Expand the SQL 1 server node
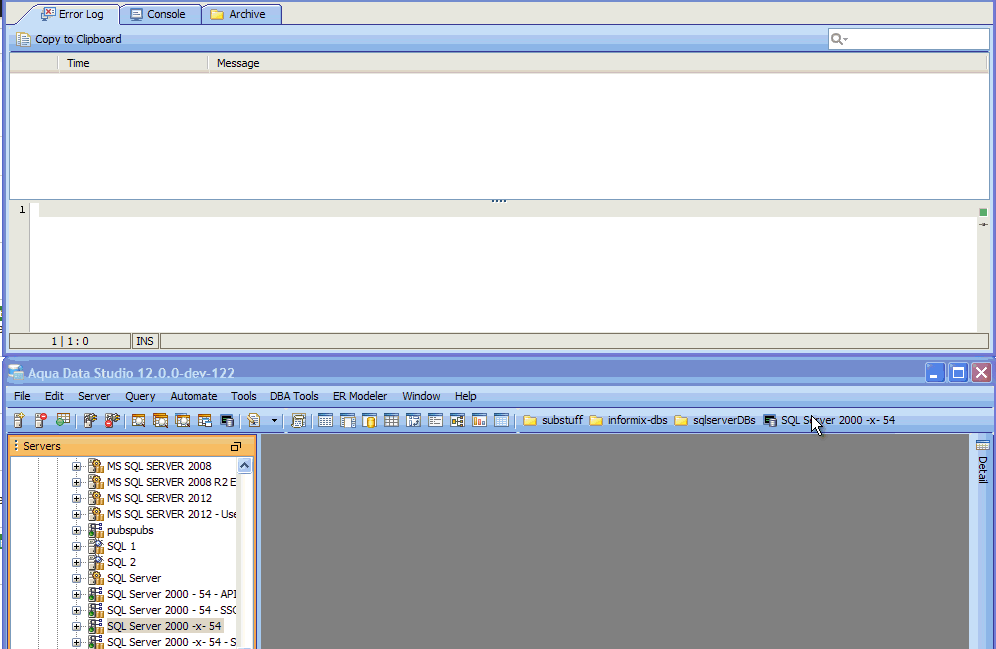 [x=76, y=546]
